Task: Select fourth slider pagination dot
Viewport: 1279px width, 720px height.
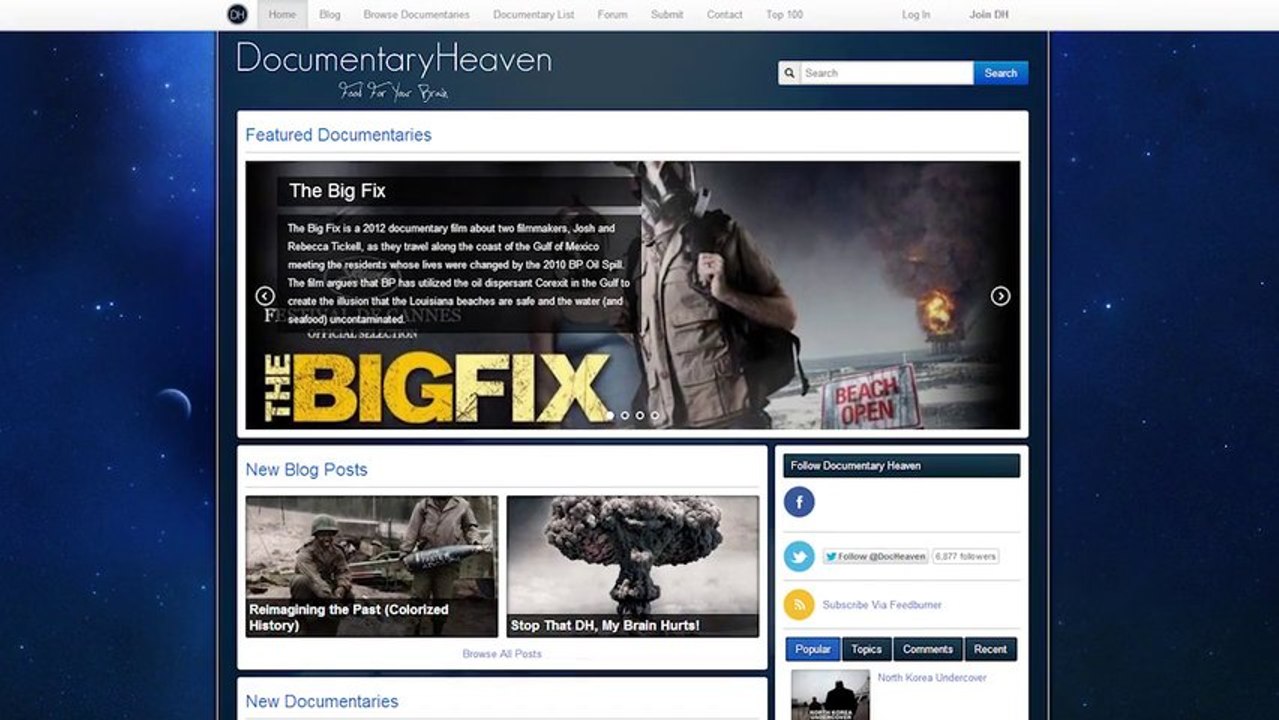Action: (655, 415)
